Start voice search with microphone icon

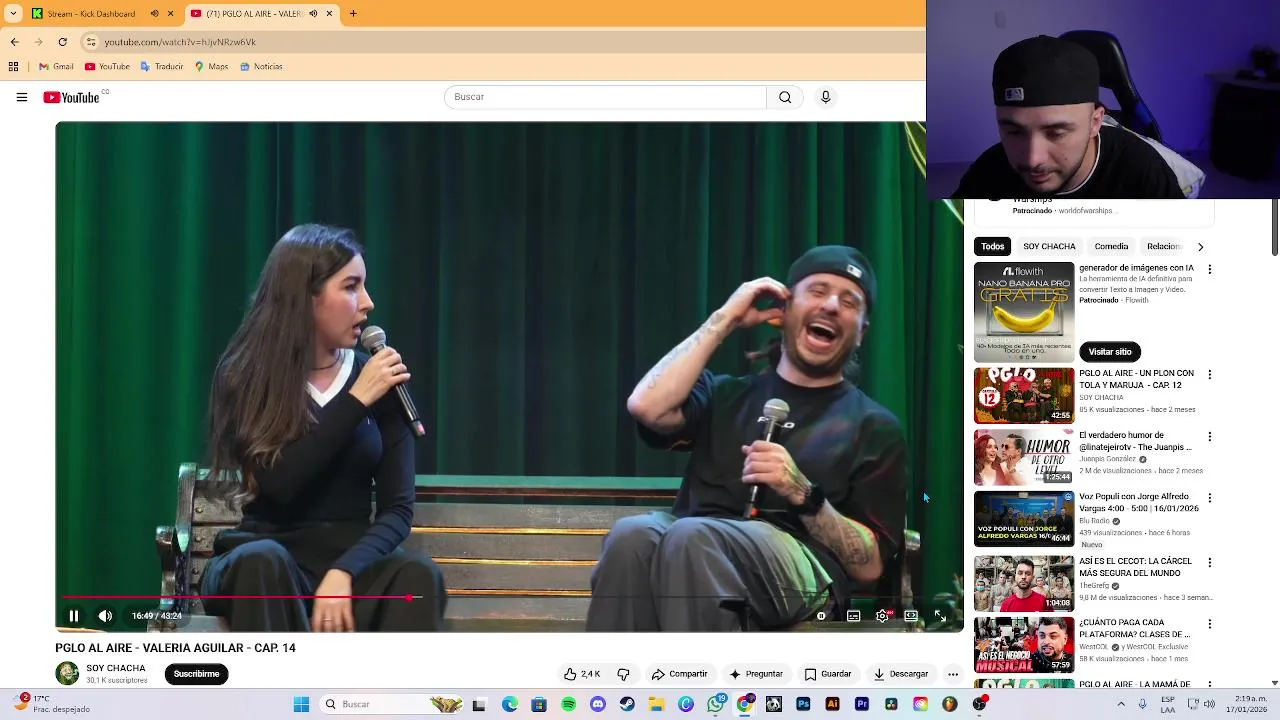pos(826,97)
